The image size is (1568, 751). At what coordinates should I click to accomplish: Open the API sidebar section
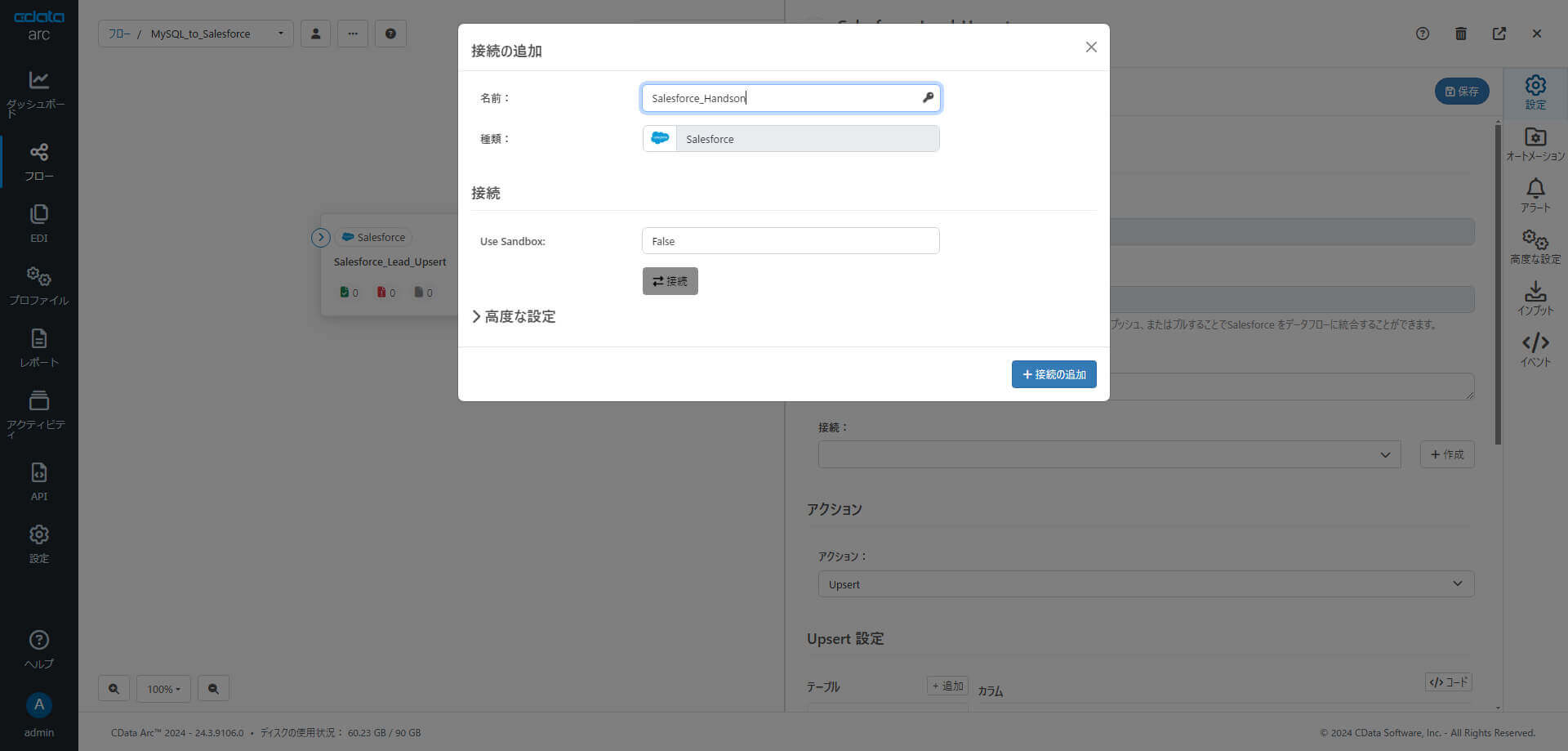click(38, 482)
